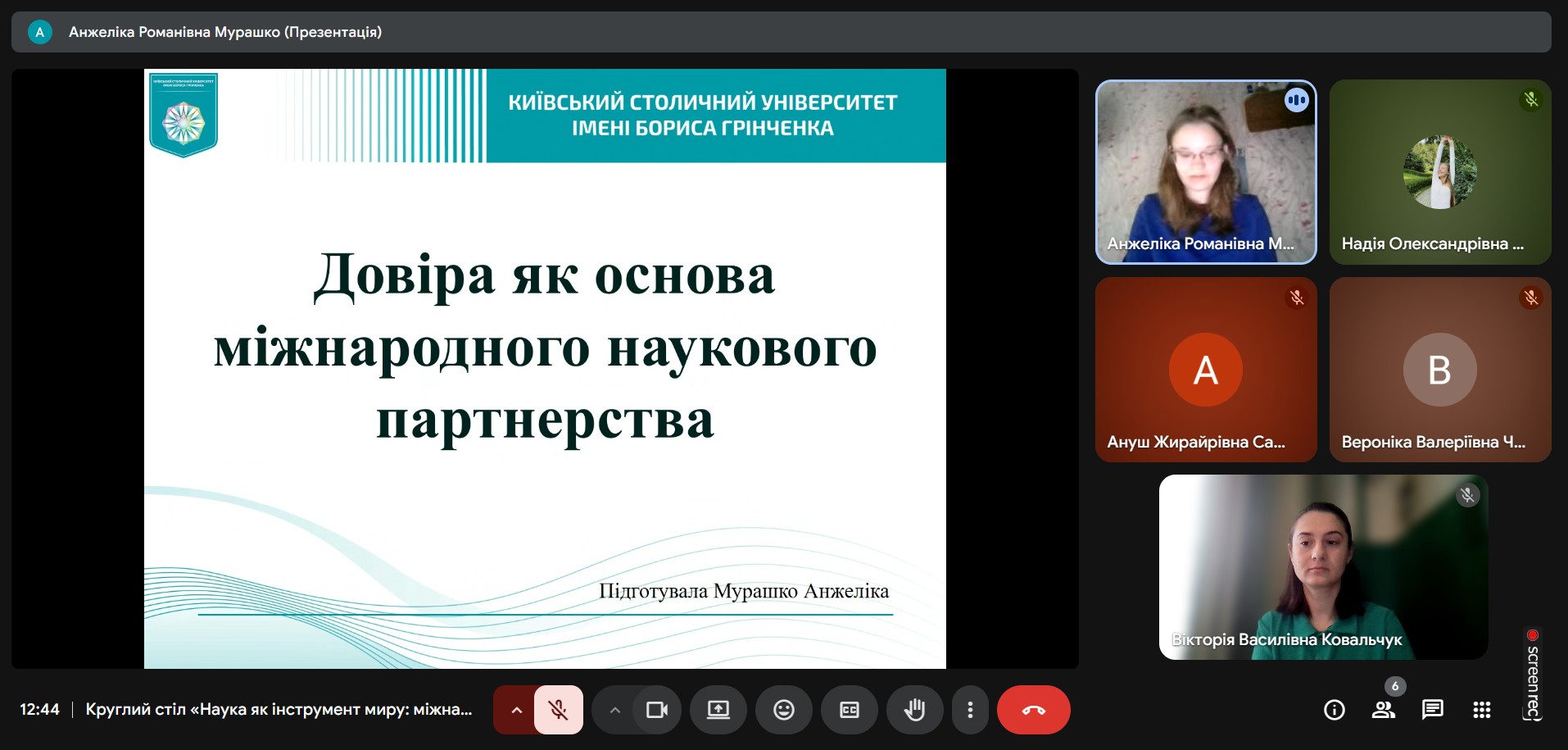The image size is (1568, 750).
Task: Click the present screen icon
Action: coord(718,710)
